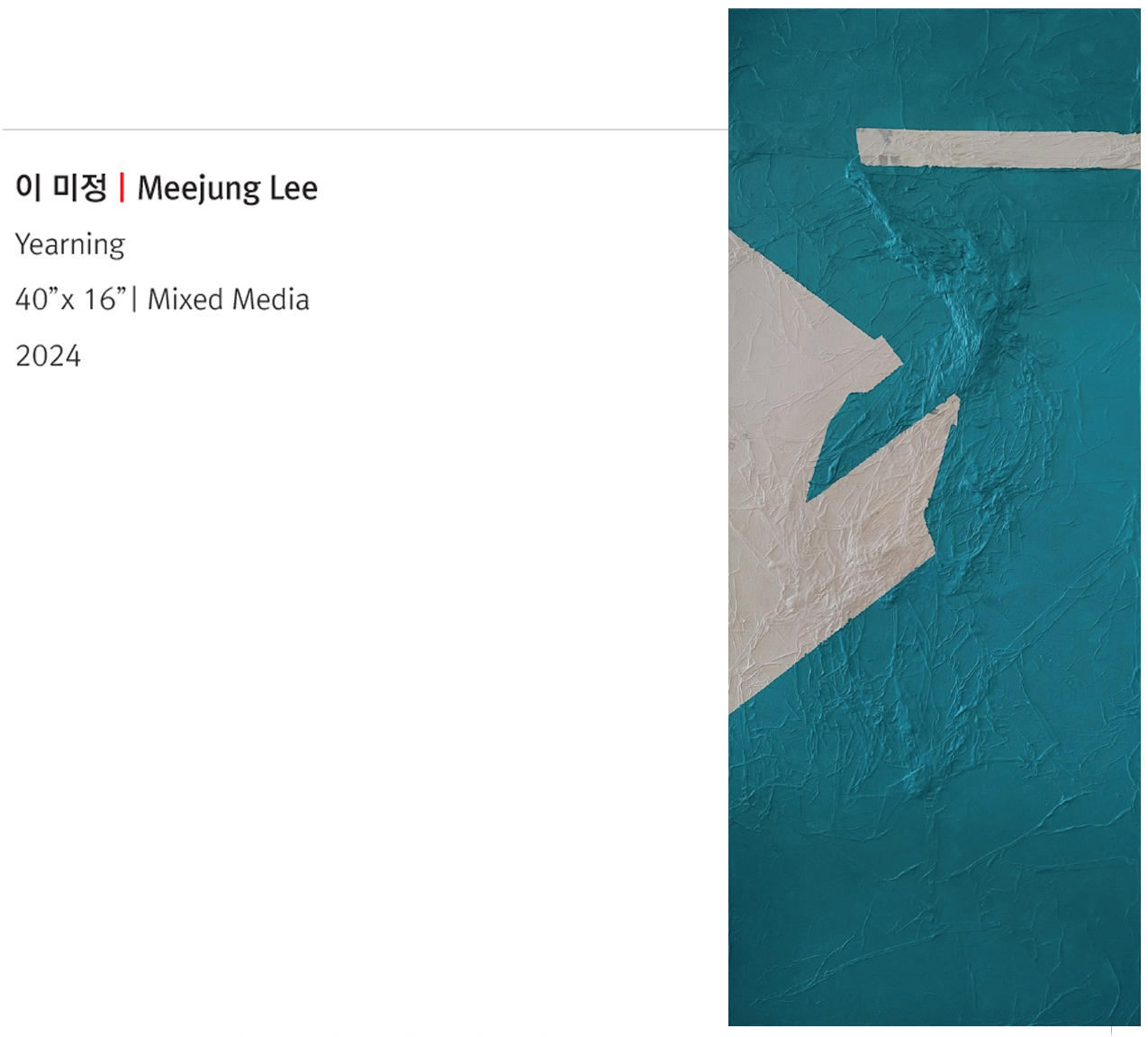Click the word Lee in the artist name
The width and height of the screenshot is (1148, 1037).
(294, 188)
